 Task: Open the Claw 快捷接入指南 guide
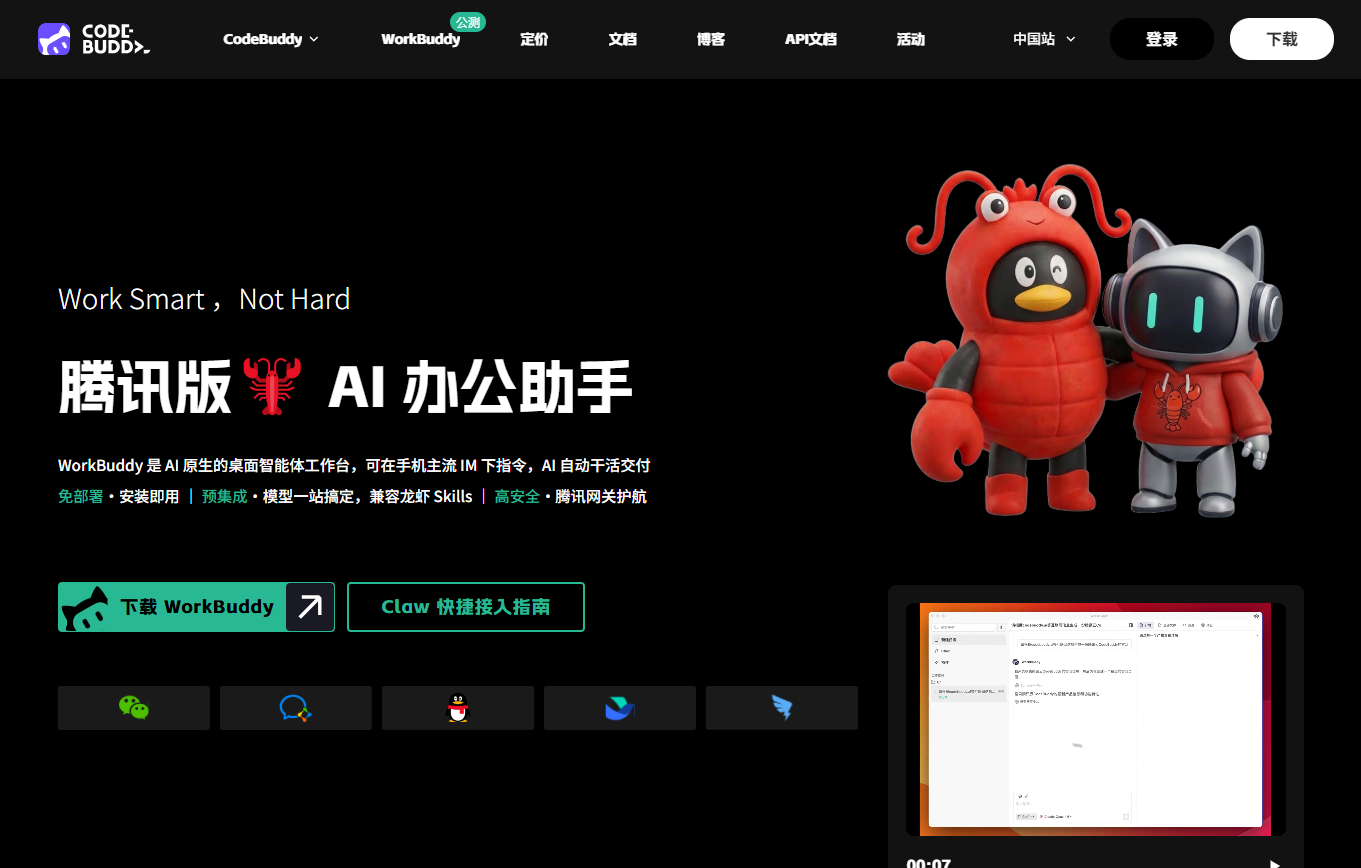(x=466, y=607)
